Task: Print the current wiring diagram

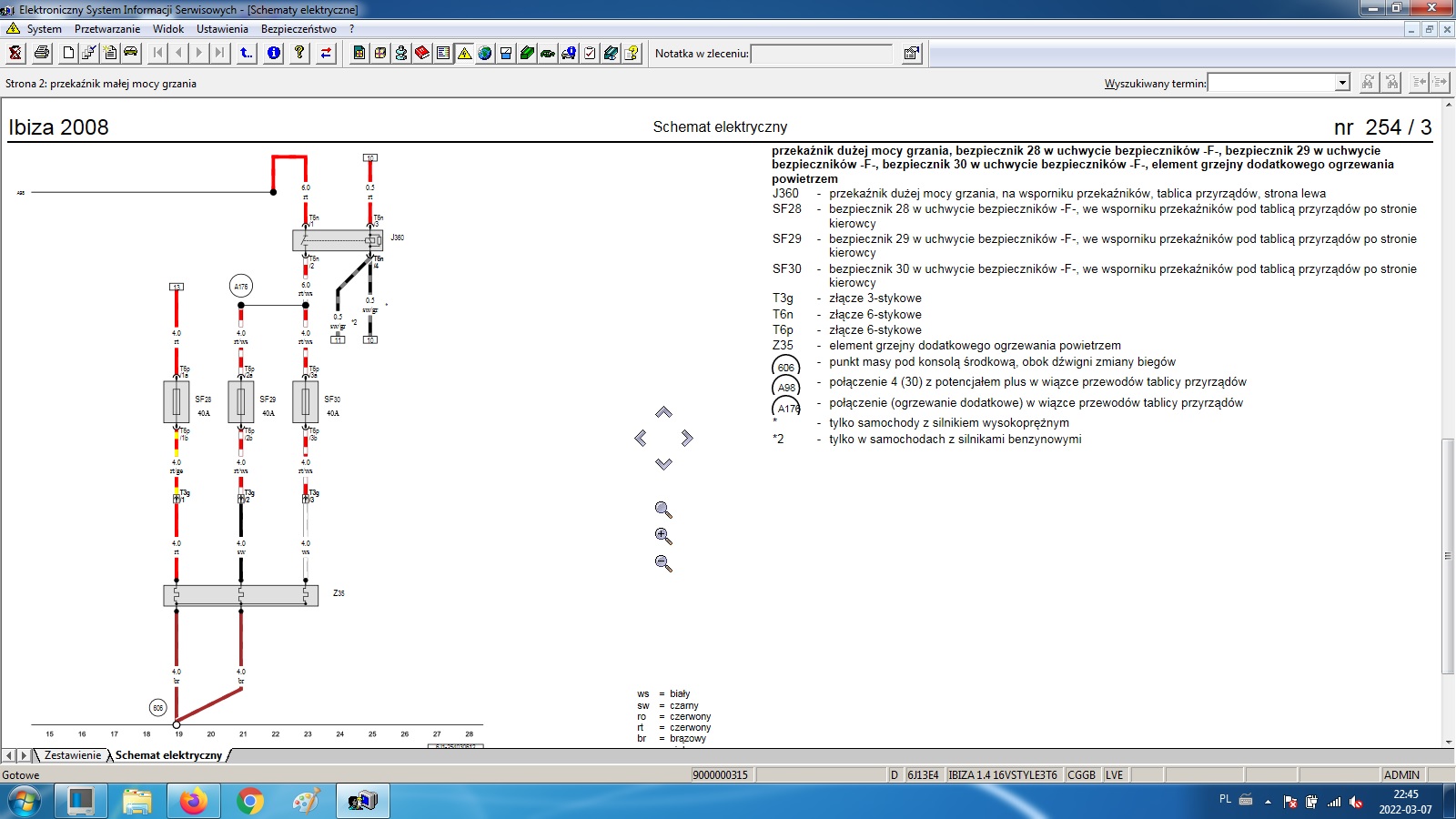Action: coord(41,53)
